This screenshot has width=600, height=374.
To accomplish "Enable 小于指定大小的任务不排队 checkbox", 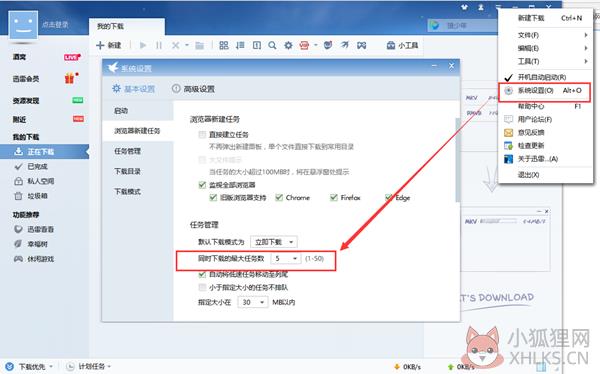I will (202, 287).
